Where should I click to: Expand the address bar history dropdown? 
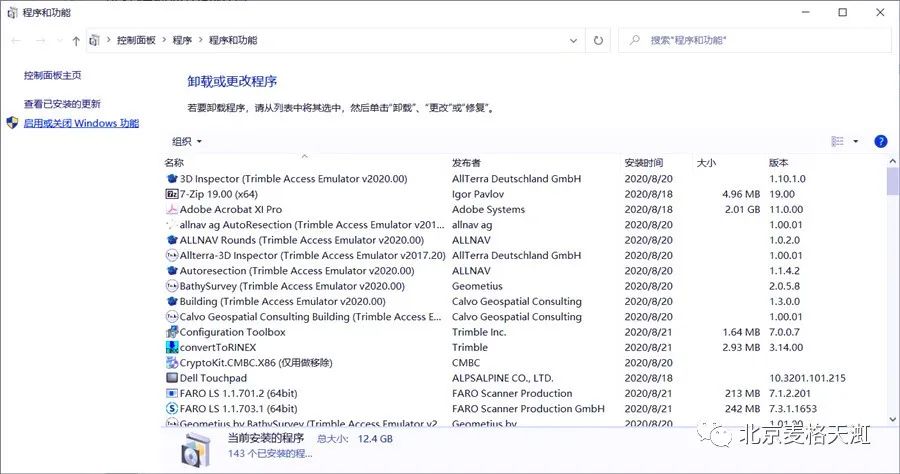[x=573, y=40]
